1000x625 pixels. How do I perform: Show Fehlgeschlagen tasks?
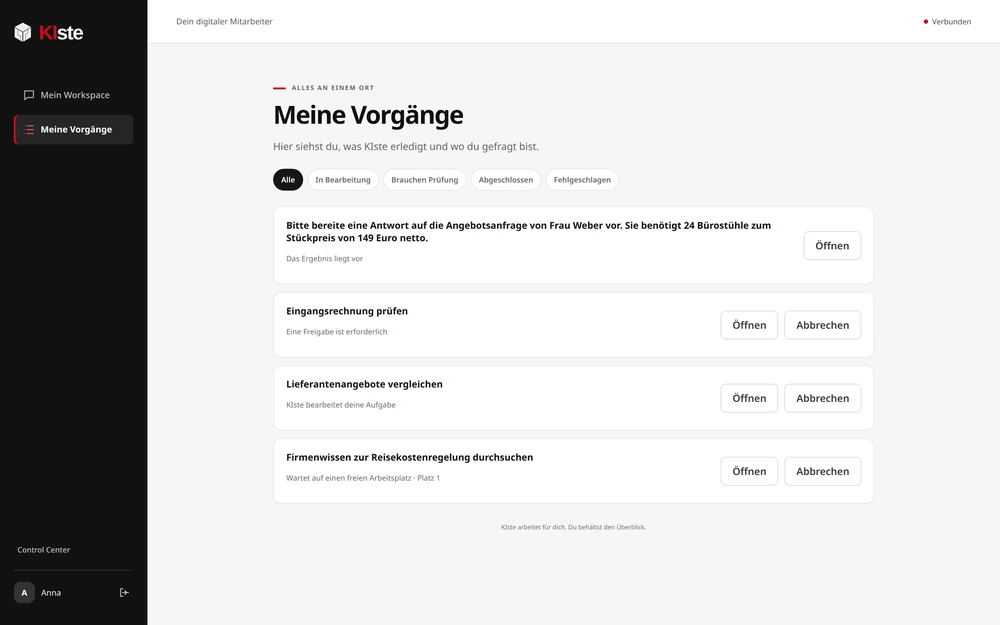click(582, 180)
